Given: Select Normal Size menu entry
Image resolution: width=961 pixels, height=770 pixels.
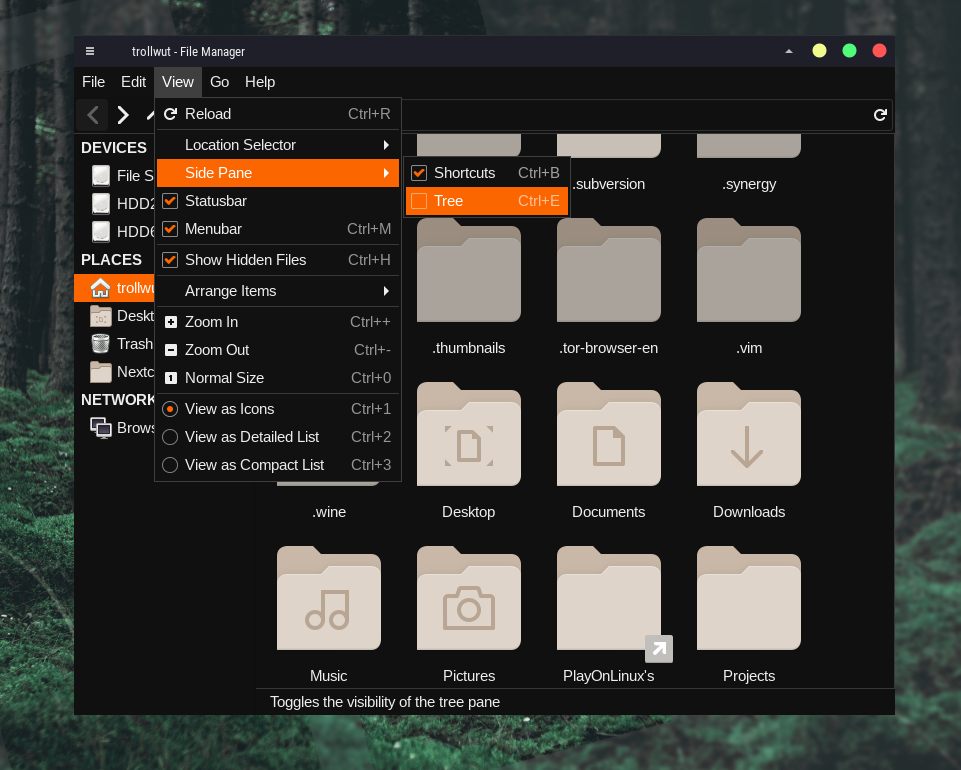Looking at the screenshot, I should tap(224, 378).
